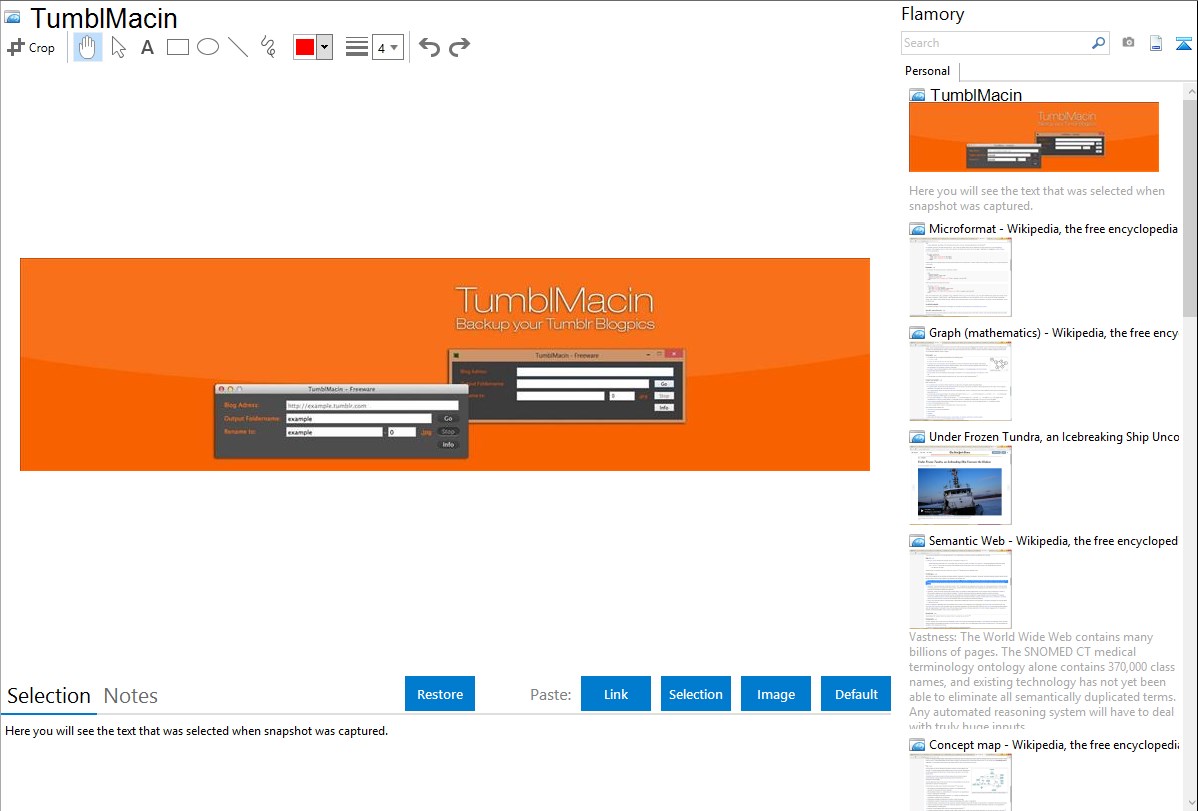
Task: Click the paste Default button
Action: 856,694
